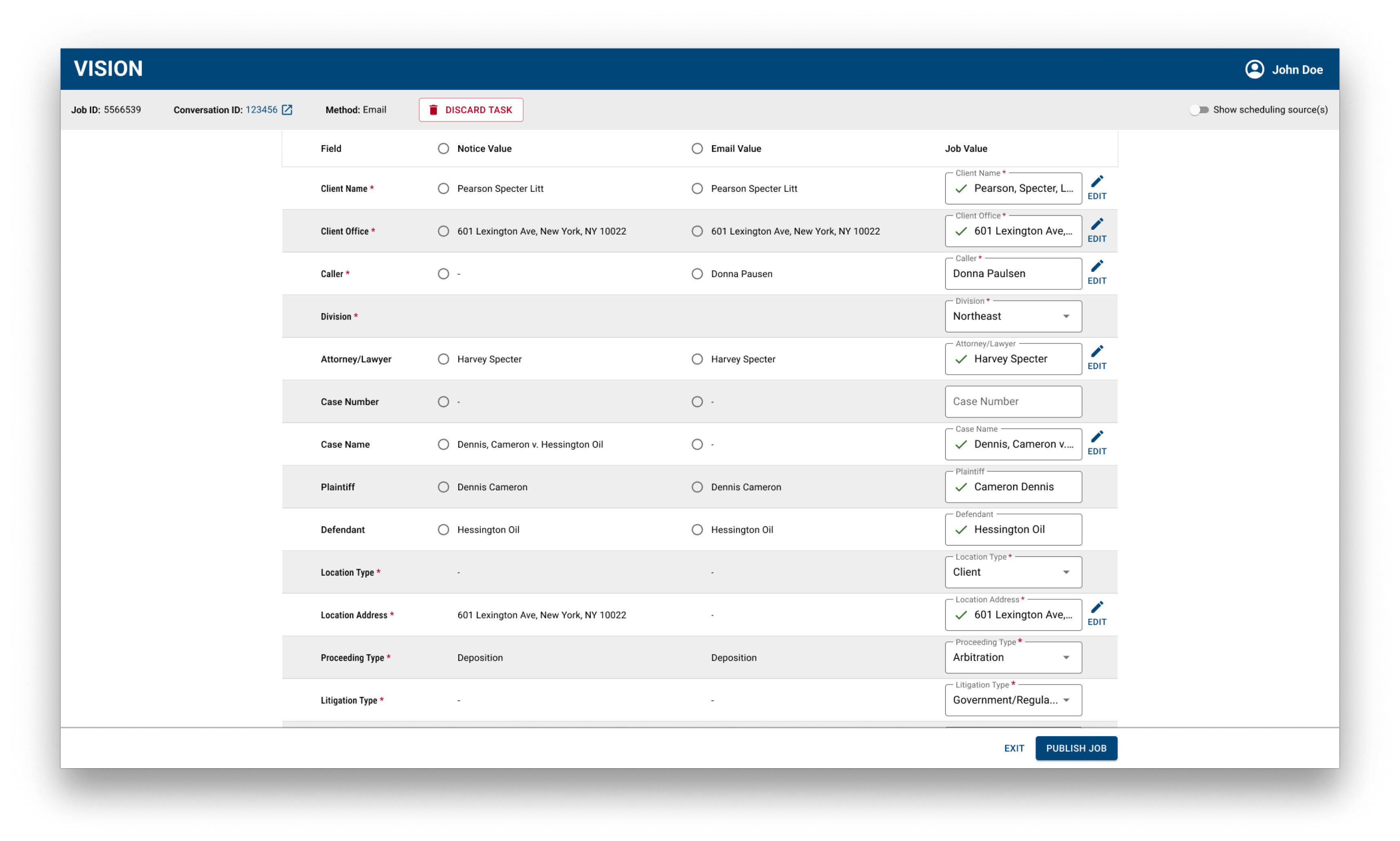Choose Email value for Attorney Harvey Specter
1400x841 pixels.
click(697, 359)
